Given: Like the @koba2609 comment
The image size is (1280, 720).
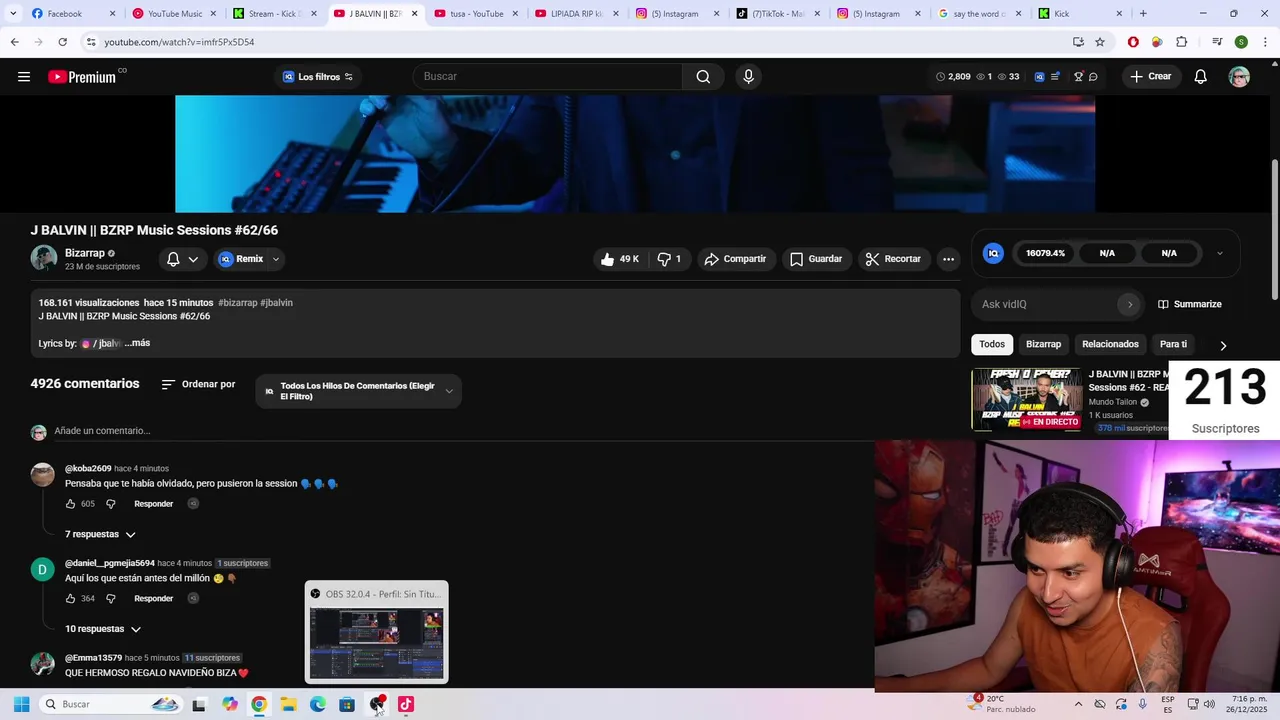Looking at the screenshot, I should (70, 504).
